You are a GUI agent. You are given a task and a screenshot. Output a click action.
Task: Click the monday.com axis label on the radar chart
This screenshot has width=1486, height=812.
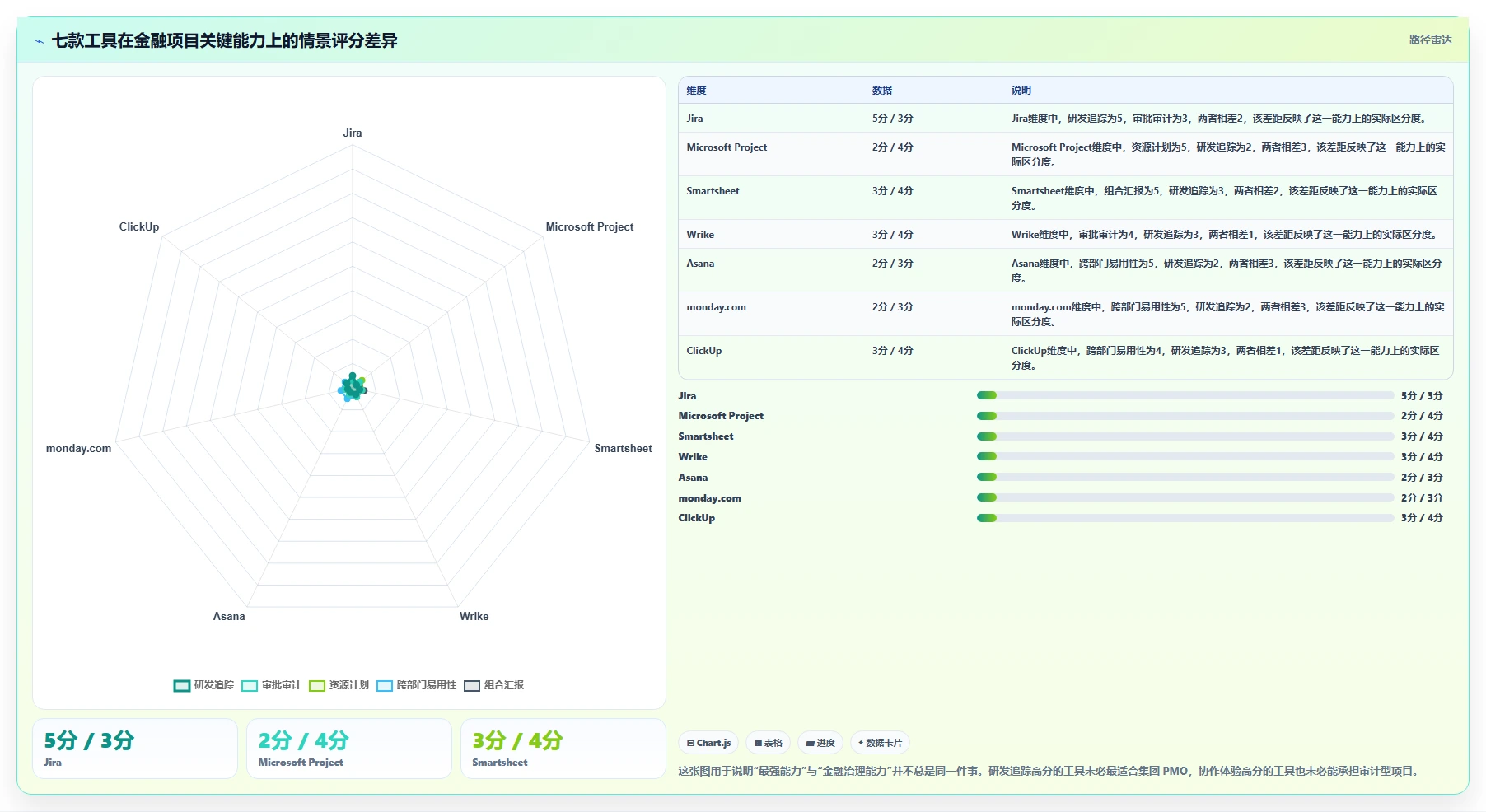[78, 448]
